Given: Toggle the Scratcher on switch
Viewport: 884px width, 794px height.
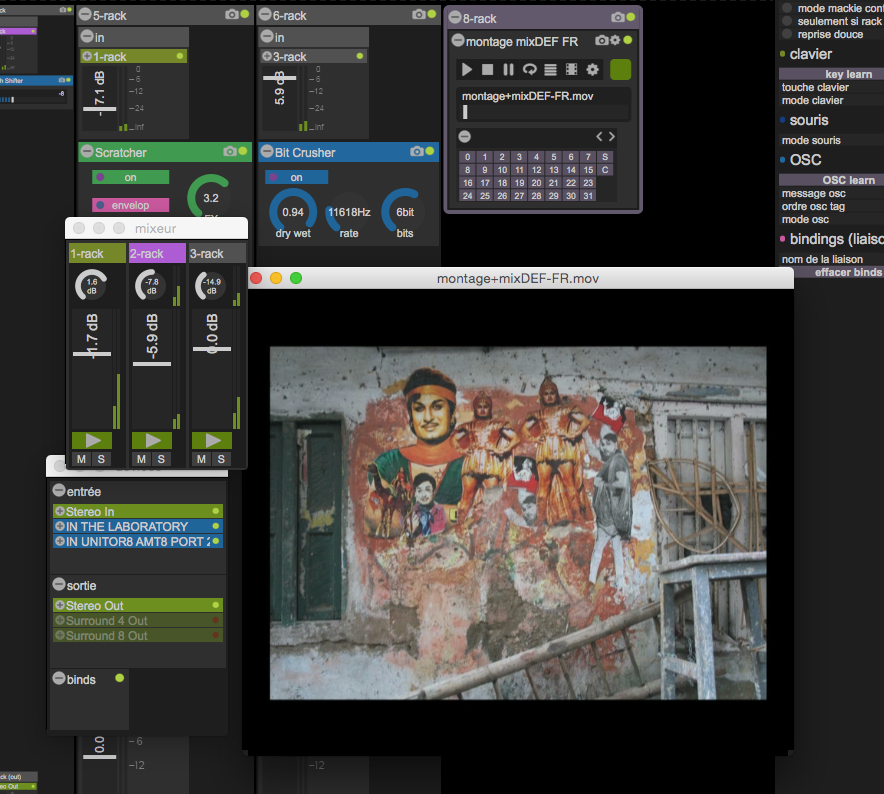Looking at the screenshot, I should tap(130, 177).
